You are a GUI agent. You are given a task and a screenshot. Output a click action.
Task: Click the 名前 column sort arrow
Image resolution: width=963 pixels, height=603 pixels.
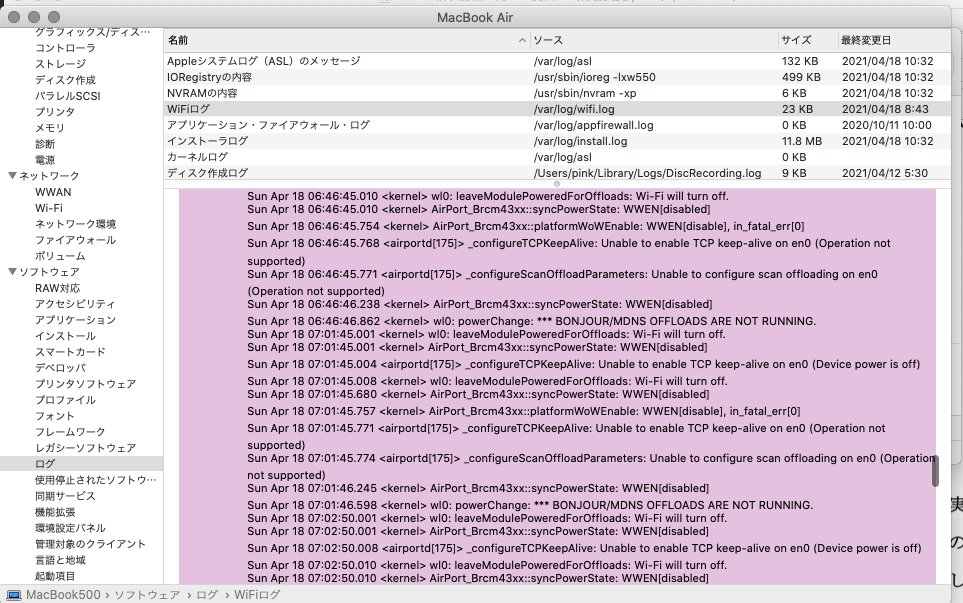point(522,40)
